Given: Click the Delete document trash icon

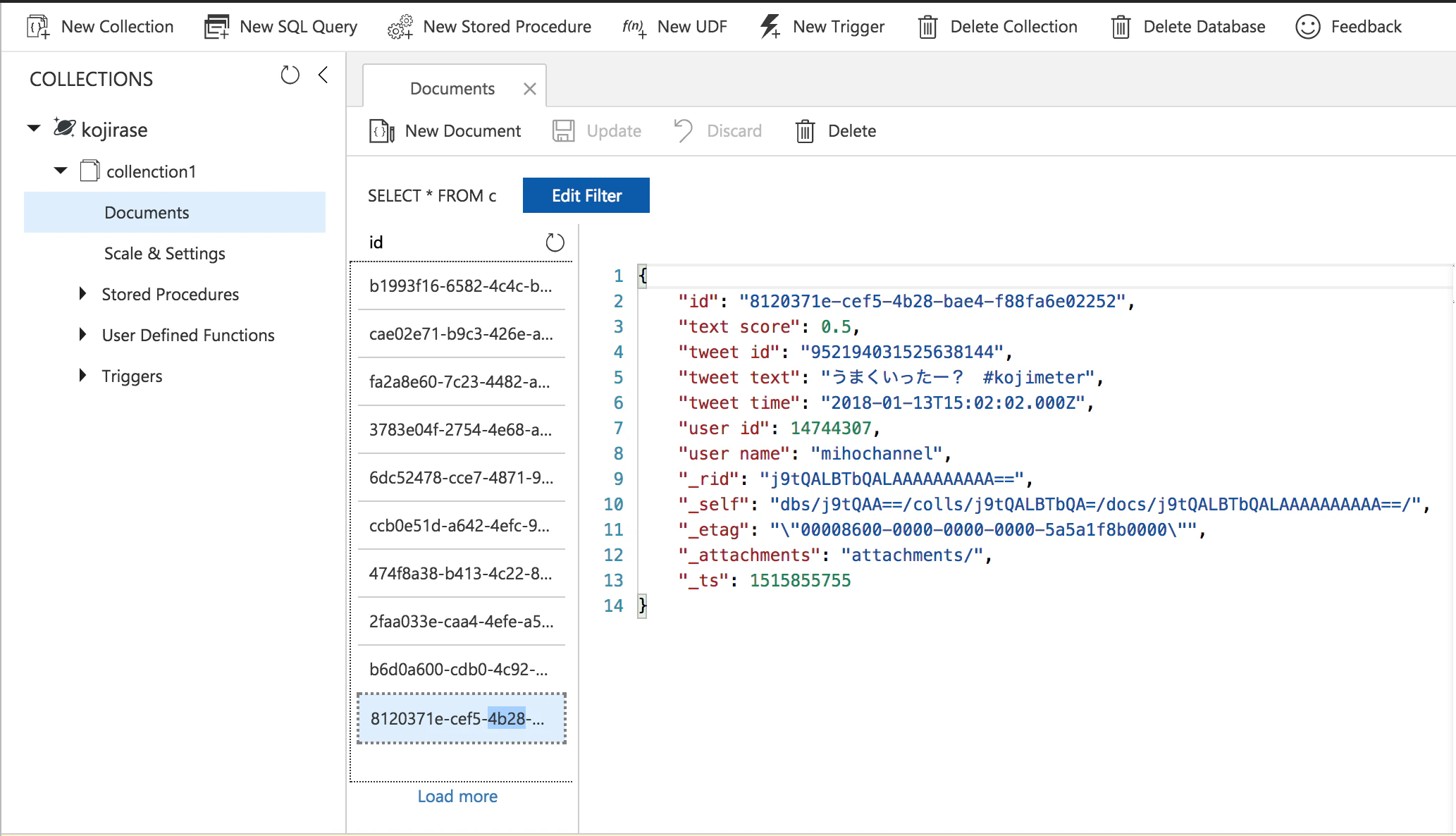Looking at the screenshot, I should [805, 131].
